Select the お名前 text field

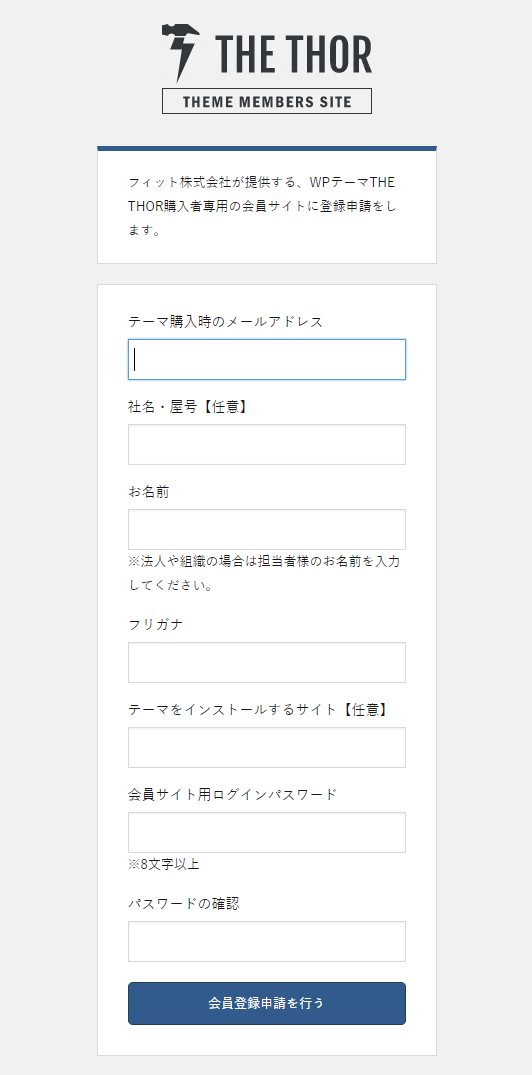point(267,529)
